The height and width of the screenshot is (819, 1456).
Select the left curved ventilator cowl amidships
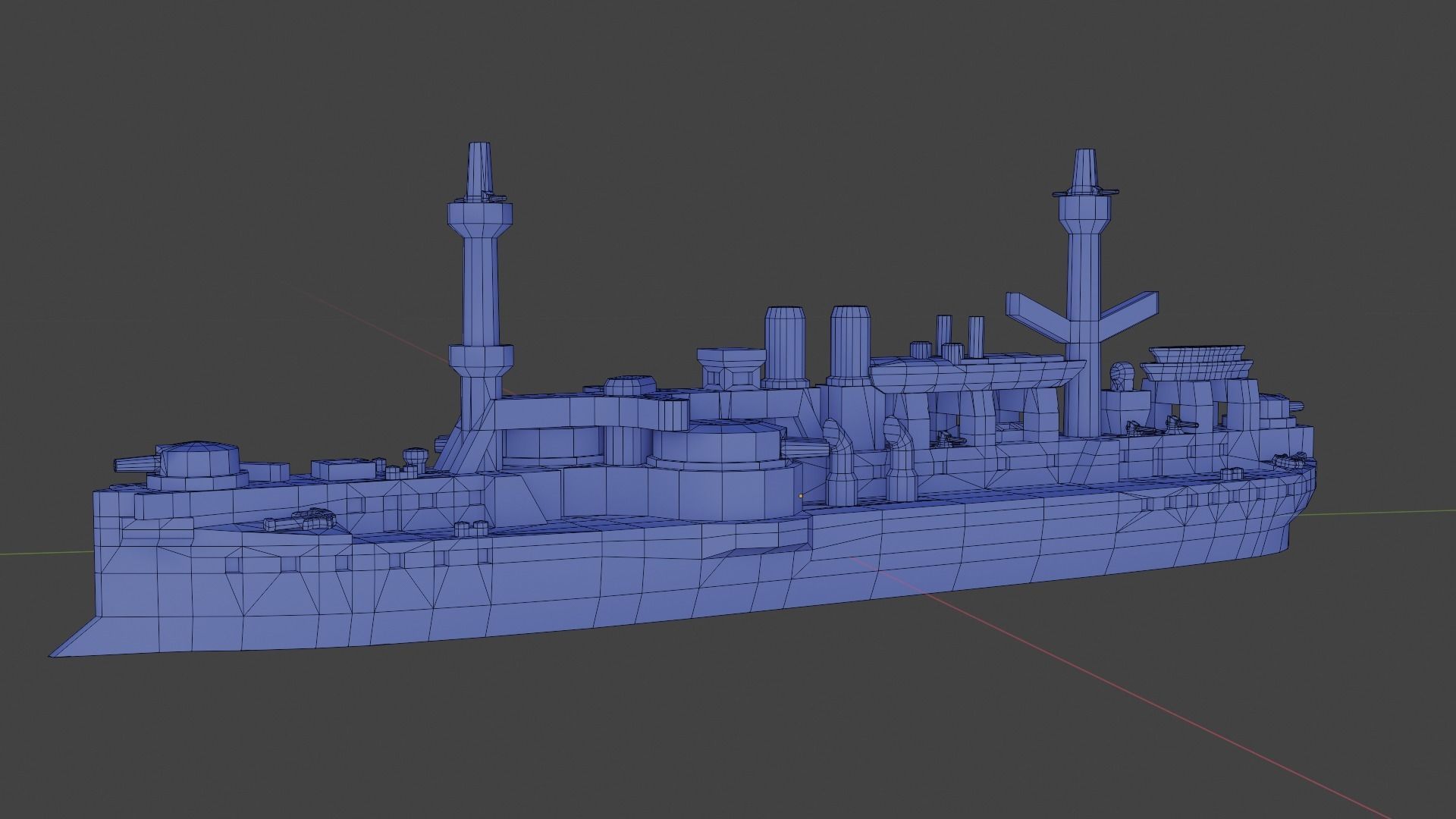tap(839, 462)
